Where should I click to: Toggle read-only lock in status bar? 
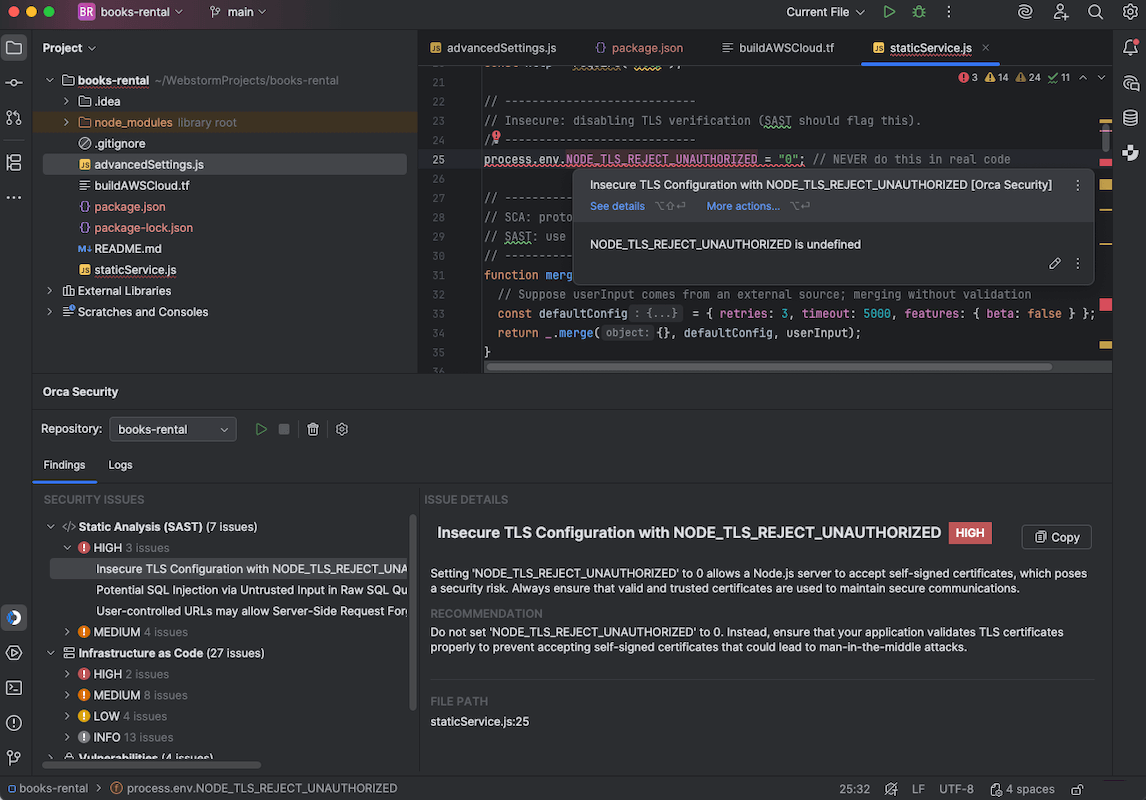point(1077,789)
